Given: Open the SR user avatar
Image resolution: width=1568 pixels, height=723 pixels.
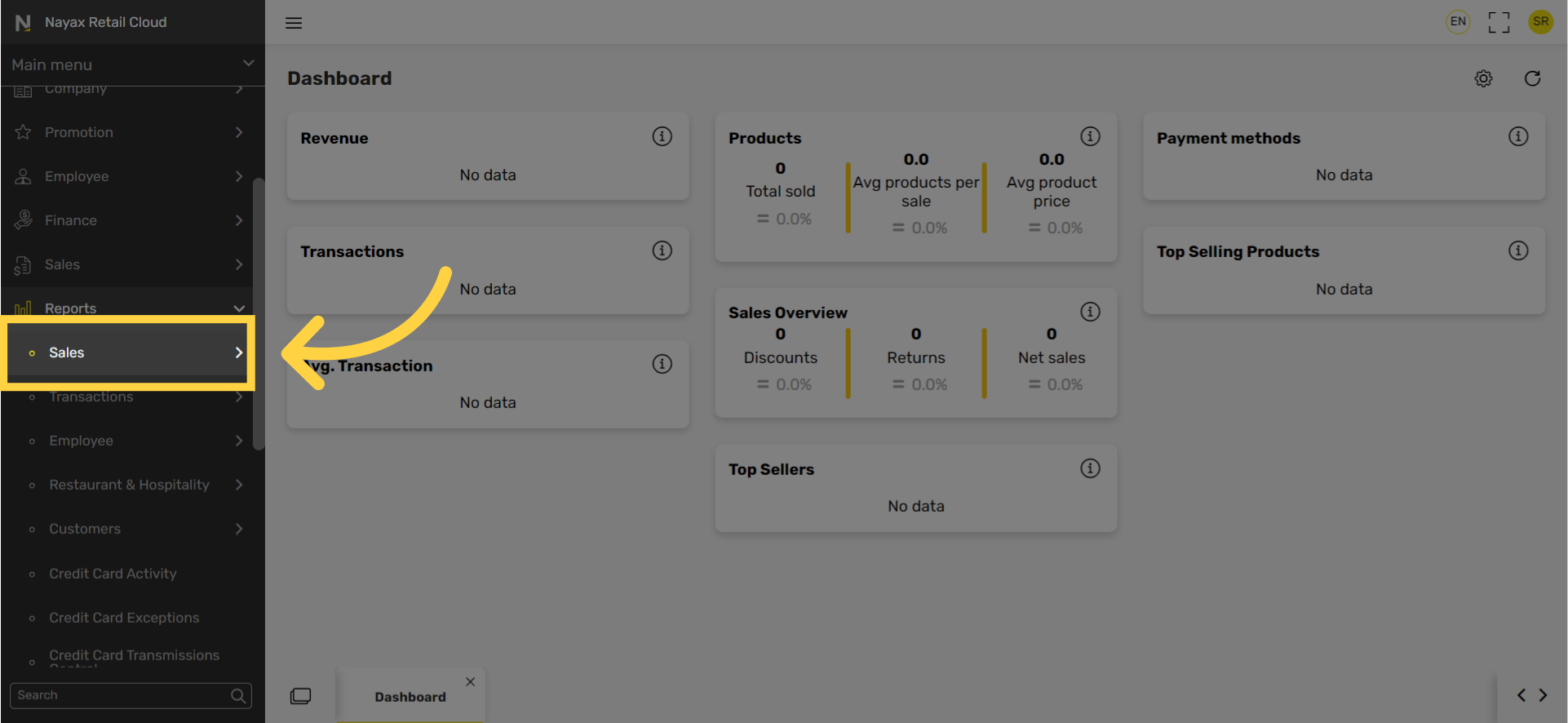Looking at the screenshot, I should point(1540,22).
